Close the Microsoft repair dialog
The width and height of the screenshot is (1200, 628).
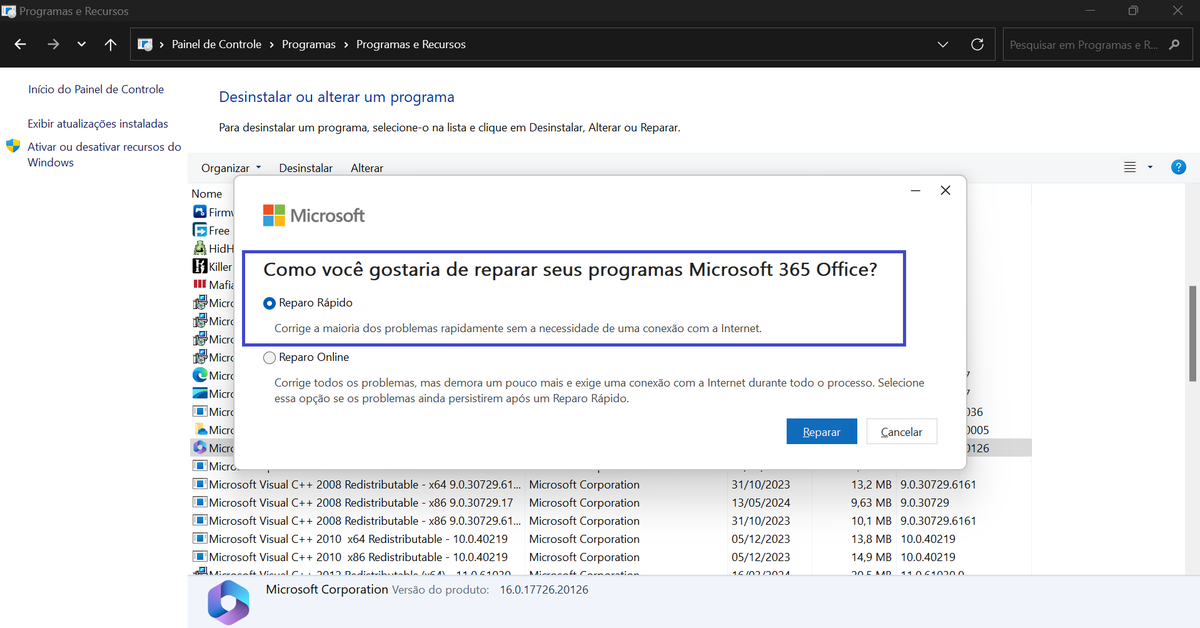click(945, 190)
